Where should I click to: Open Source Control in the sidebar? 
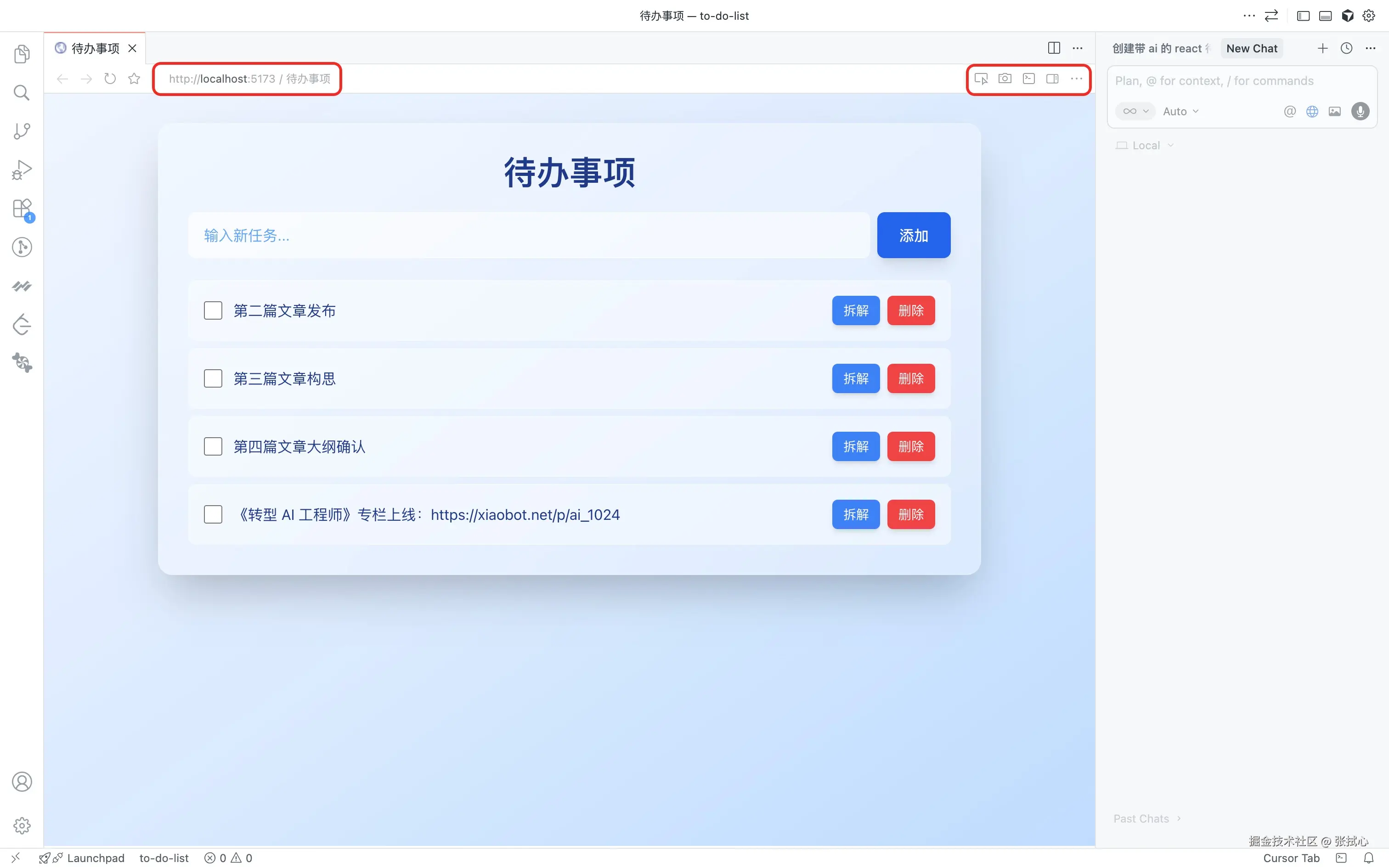22,131
